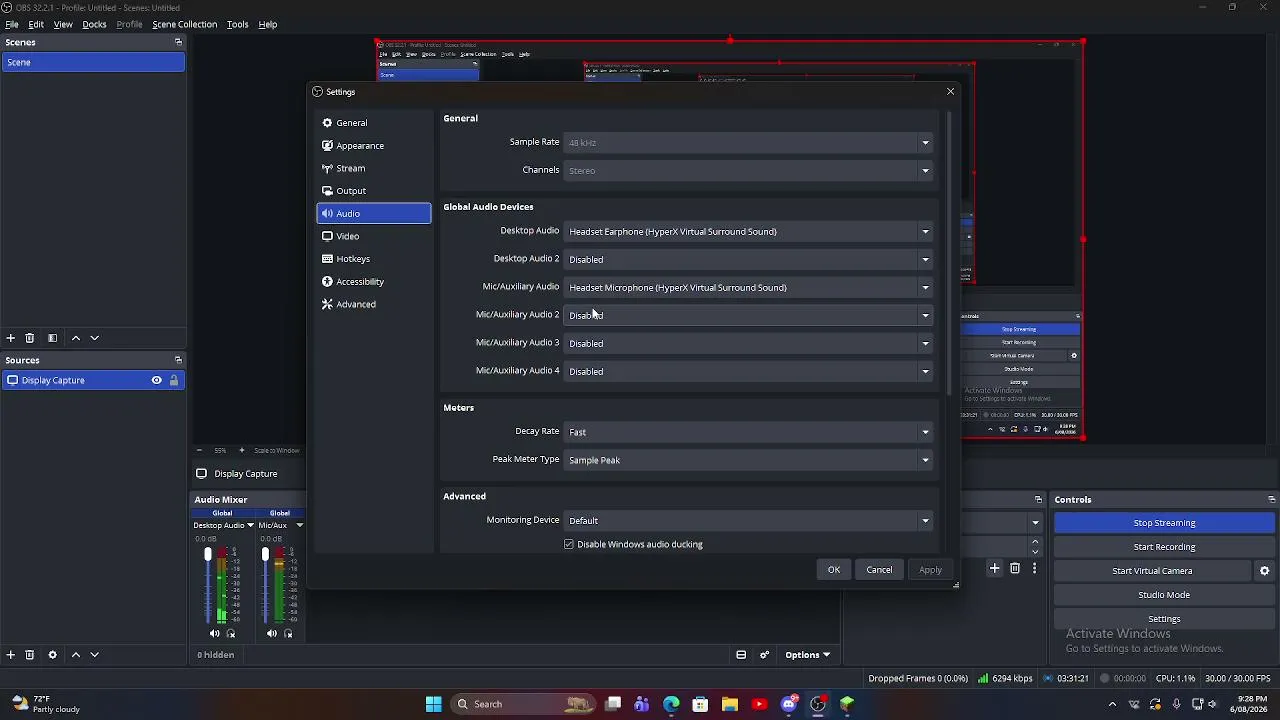Viewport: 1280px width, 720px height.
Task: Zoom in on the preview with plus
Action: [x=241, y=450]
